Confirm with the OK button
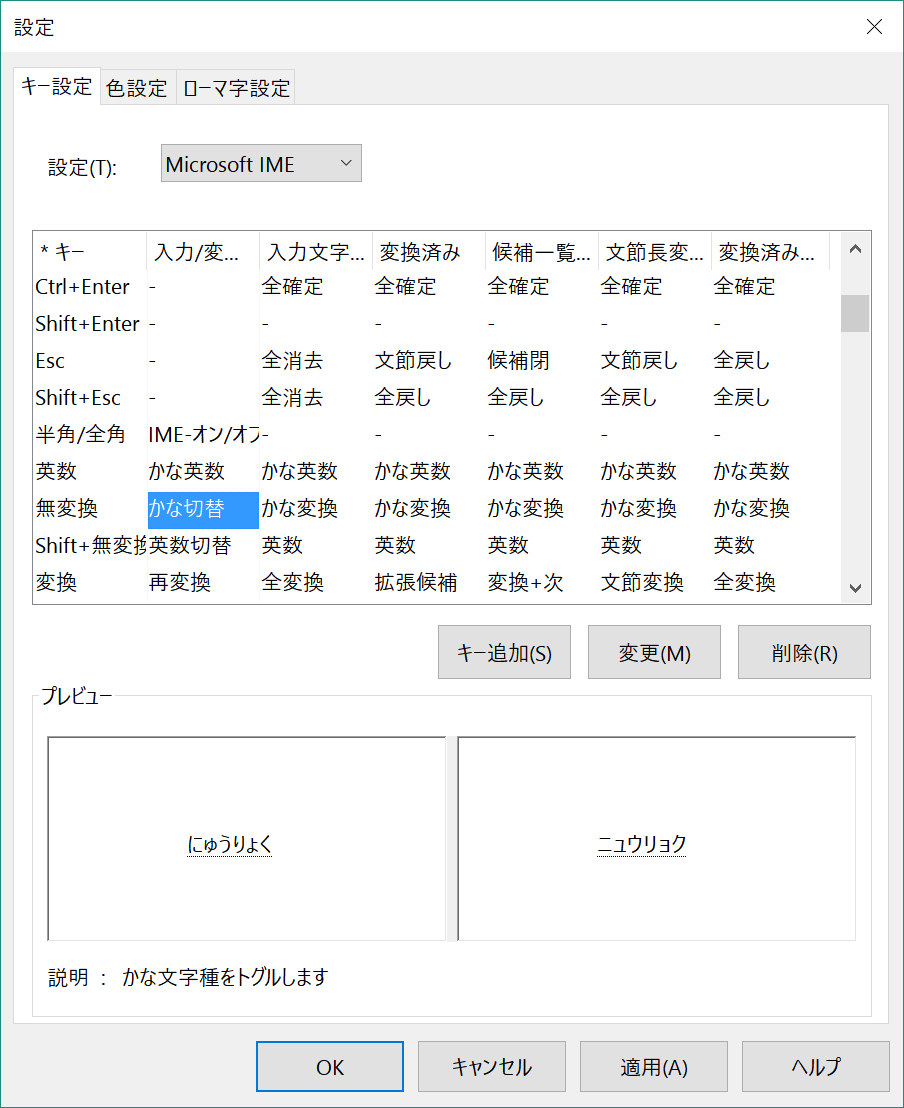This screenshot has height=1108, width=904. pos(329,1066)
